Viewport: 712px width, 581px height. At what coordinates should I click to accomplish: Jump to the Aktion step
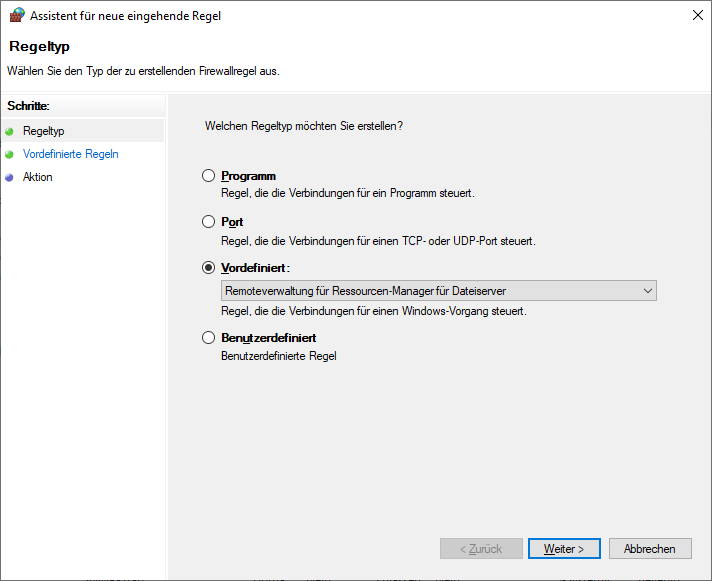point(38,177)
